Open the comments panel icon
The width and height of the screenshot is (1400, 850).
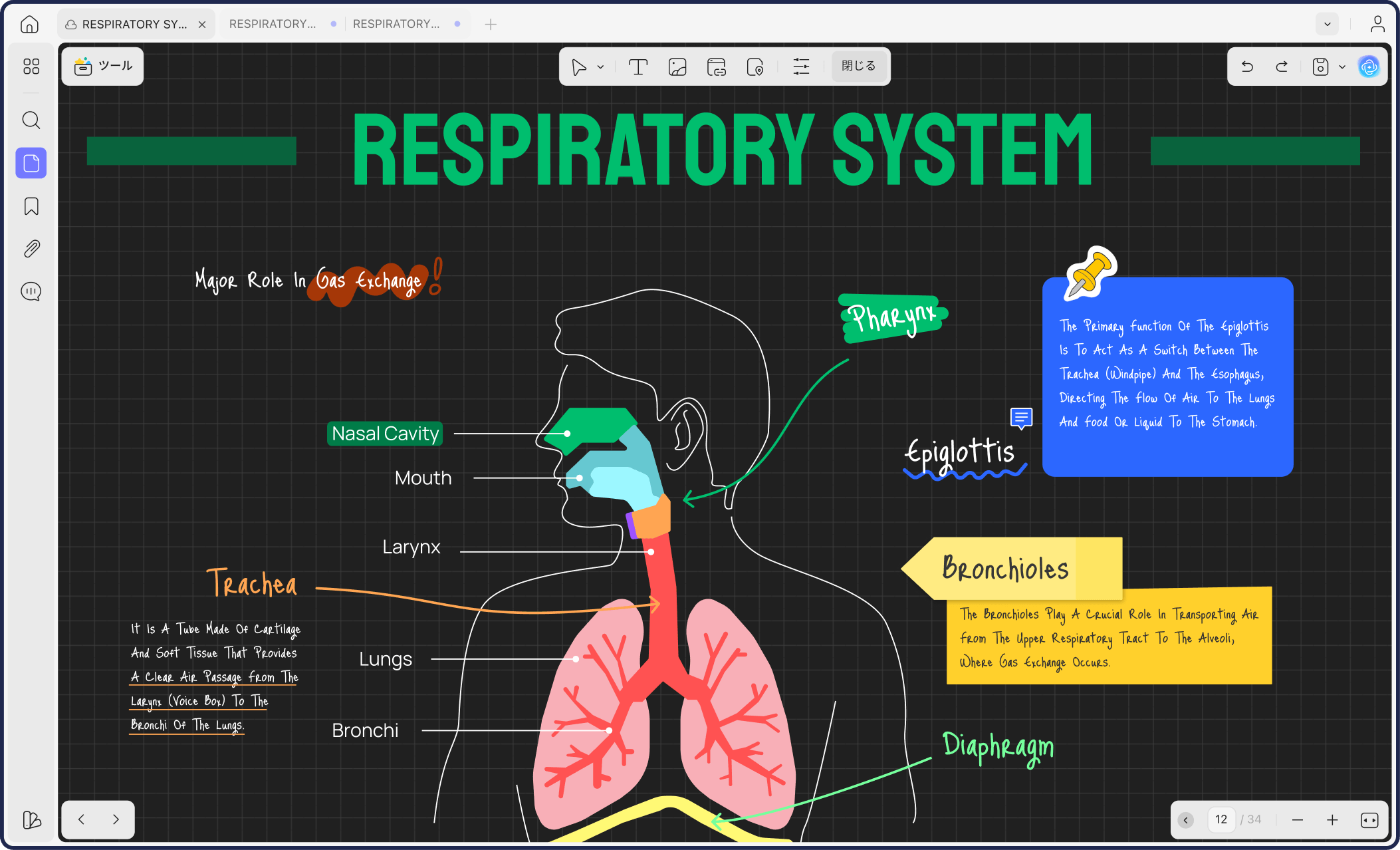point(31,291)
